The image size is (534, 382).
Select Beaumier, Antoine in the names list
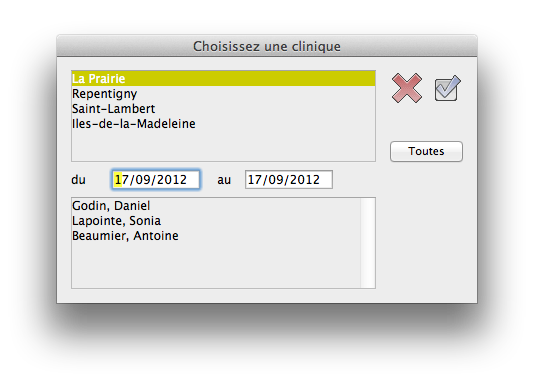point(216,236)
